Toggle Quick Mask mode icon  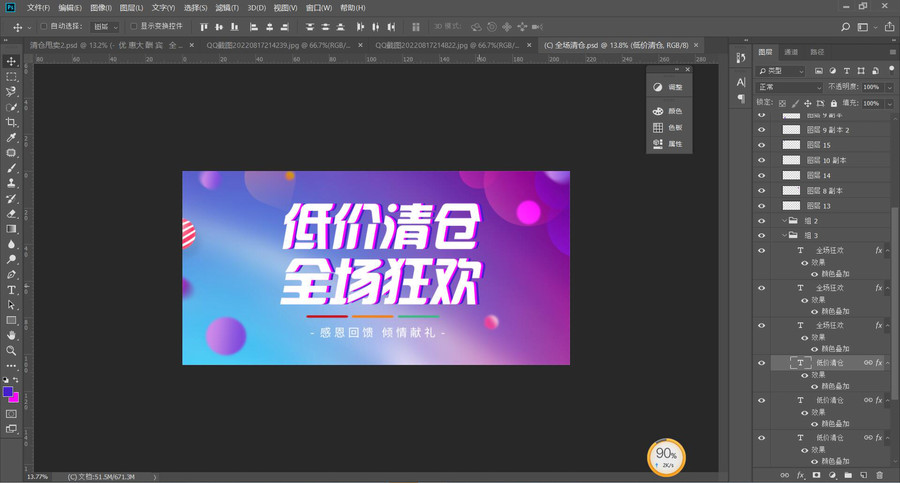click(x=11, y=414)
